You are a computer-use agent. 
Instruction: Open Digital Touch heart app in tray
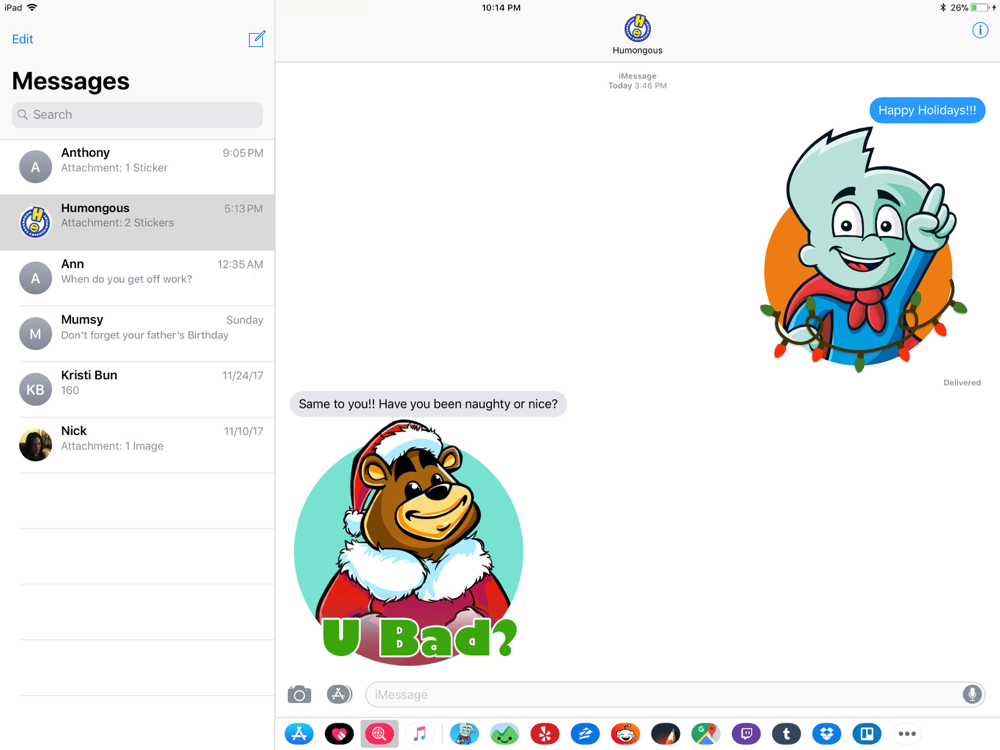click(339, 733)
